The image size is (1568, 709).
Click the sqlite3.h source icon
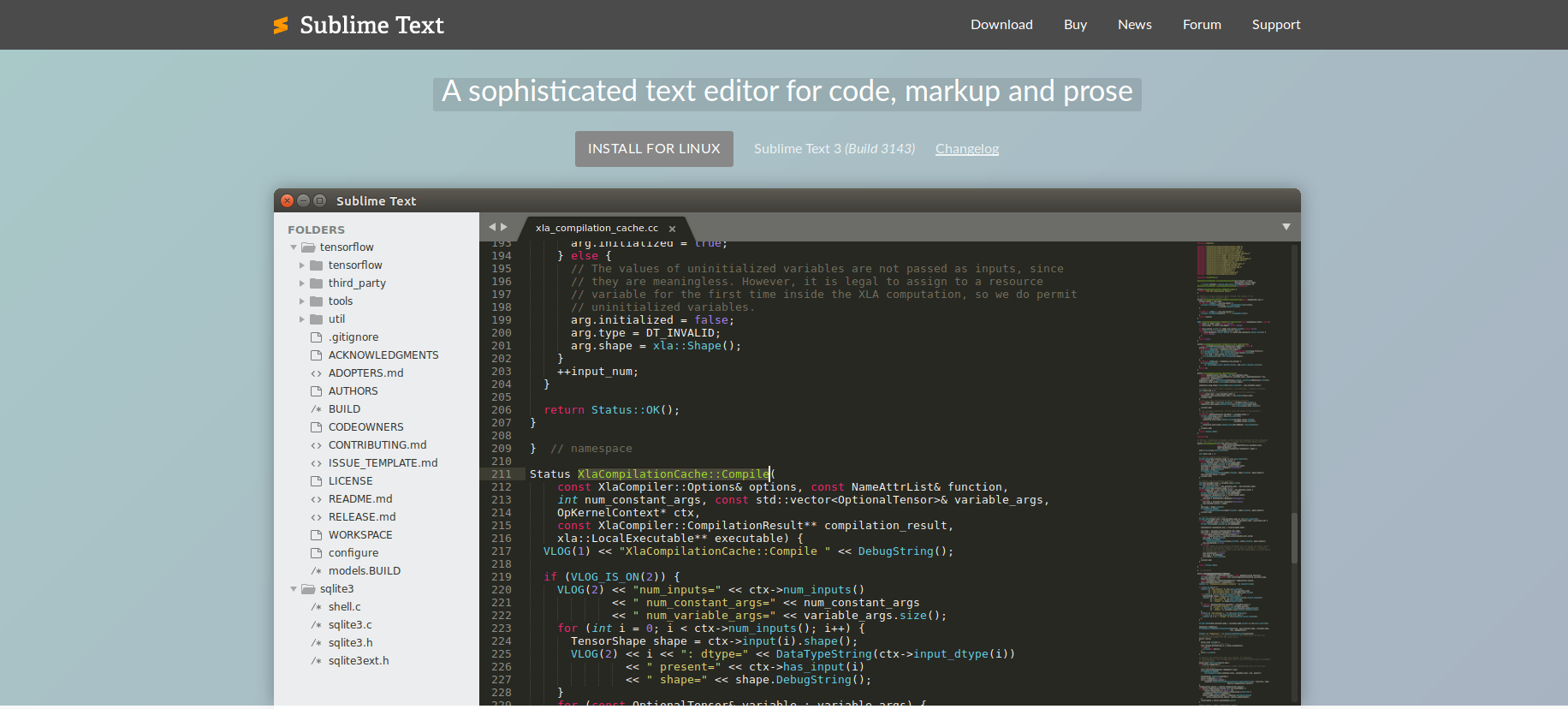coord(316,643)
